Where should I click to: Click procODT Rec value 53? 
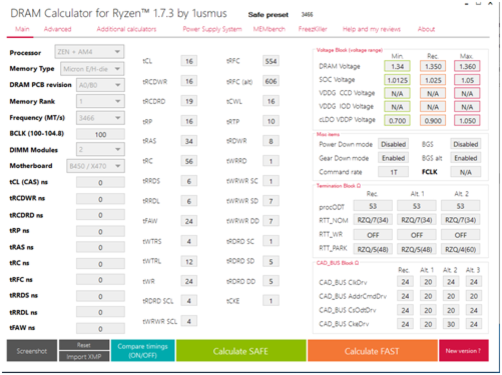click(373, 206)
